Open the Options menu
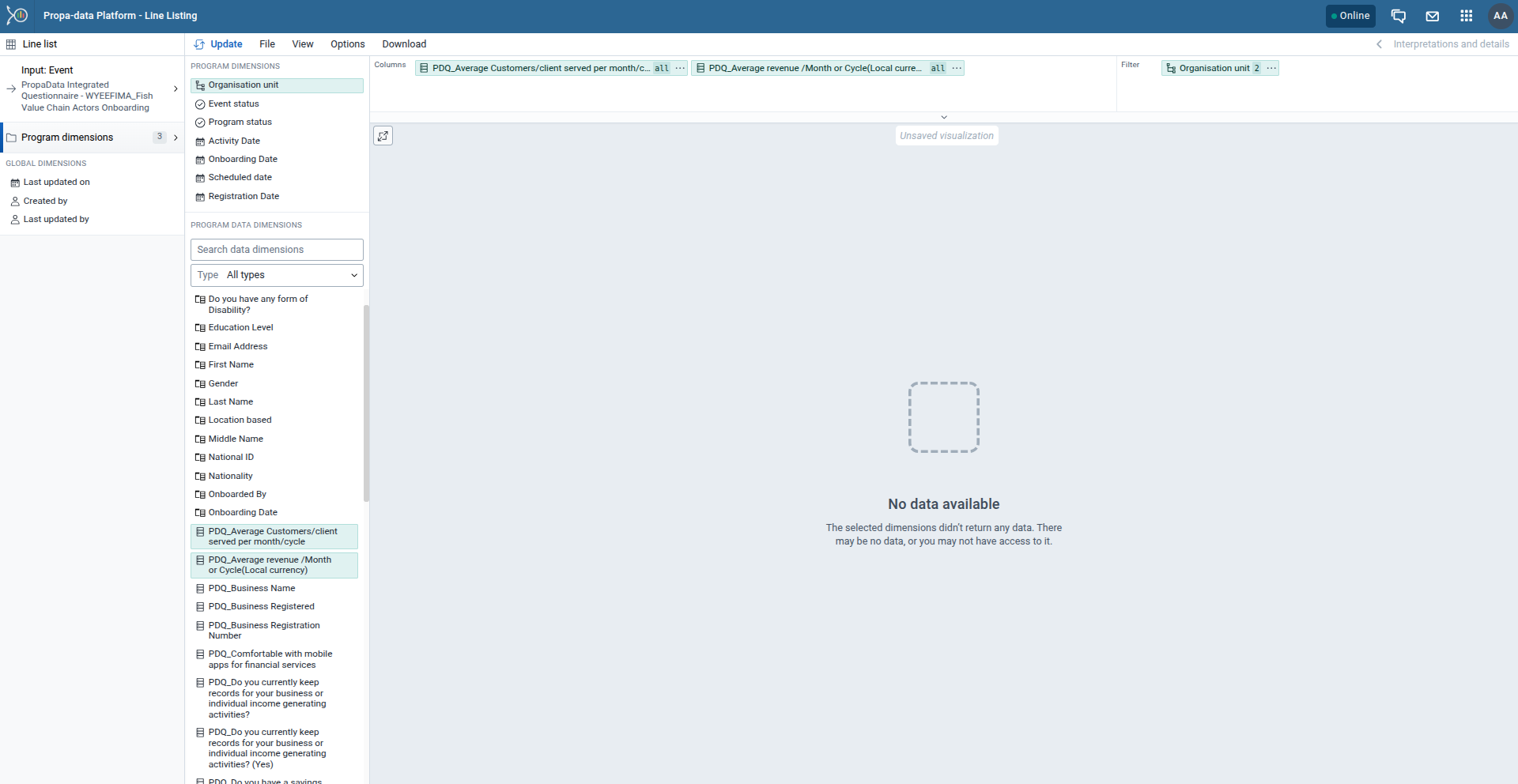The width and height of the screenshot is (1518, 784). point(347,44)
